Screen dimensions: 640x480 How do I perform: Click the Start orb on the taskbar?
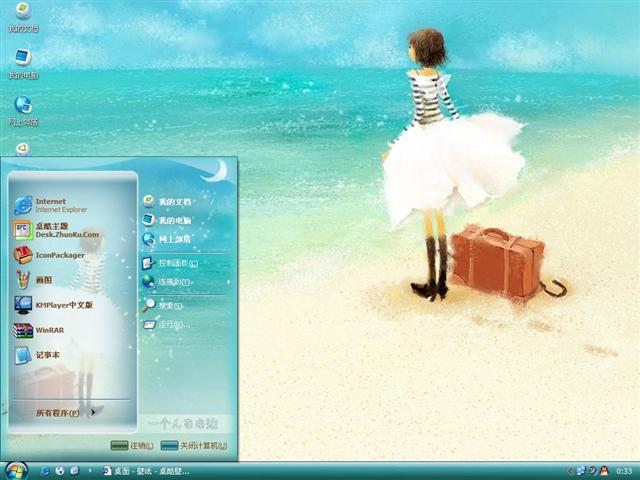[x=16, y=471]
